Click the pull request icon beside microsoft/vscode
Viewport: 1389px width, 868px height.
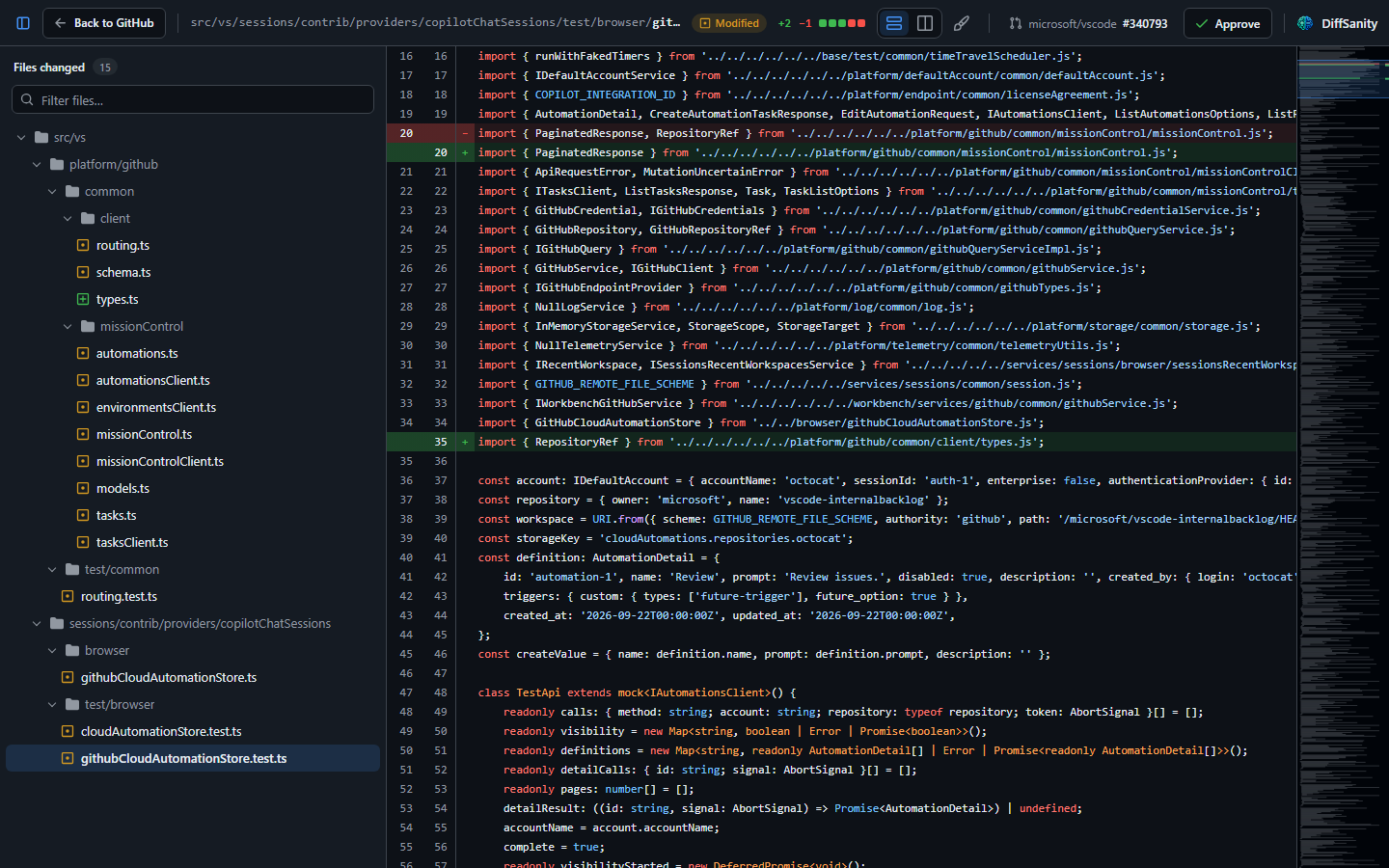pyautogui.click(x=1016, y=23)
